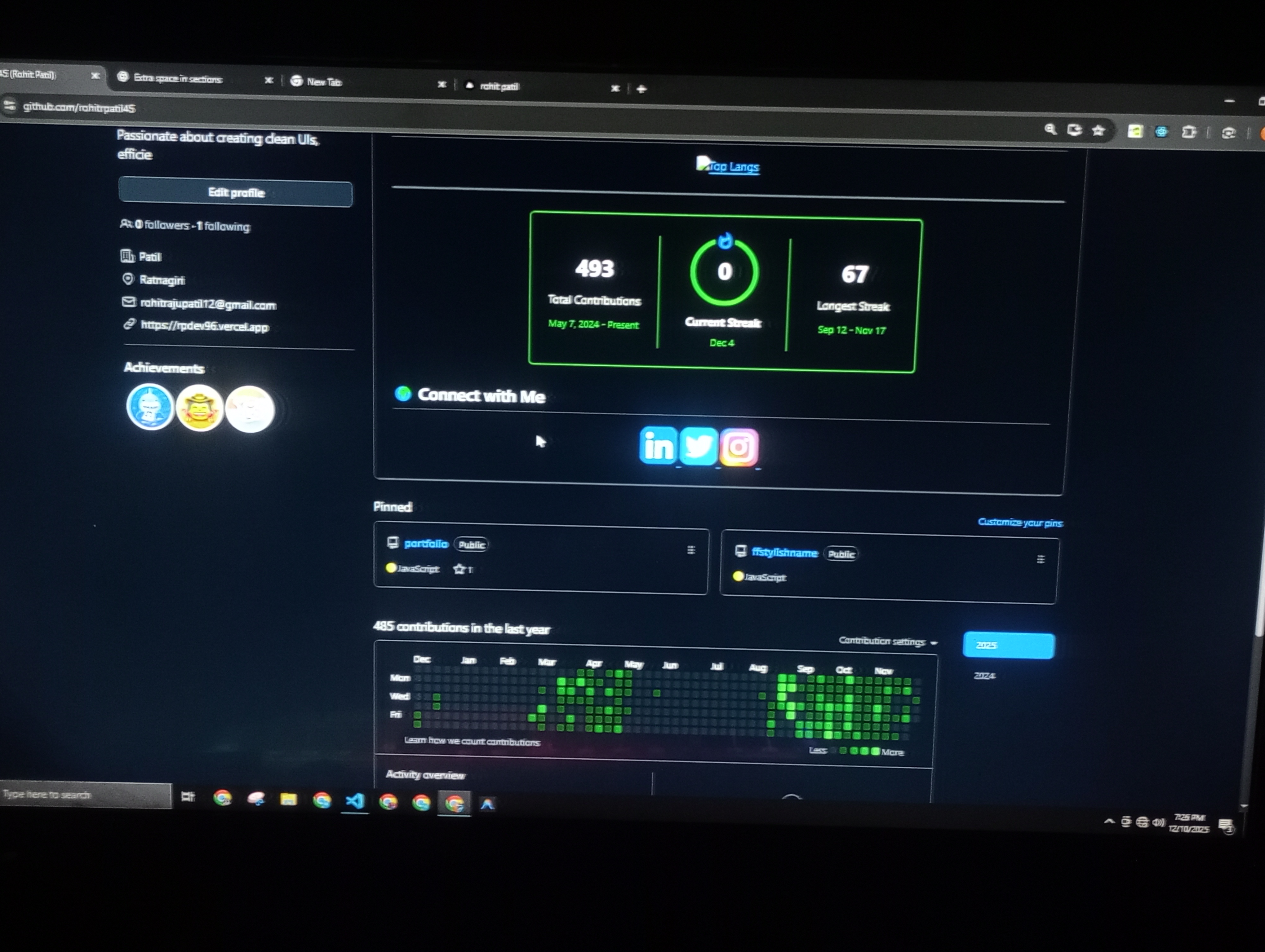This screenshot has width=1265, height=952.
Task: Click the bookmark star in address bar
Action: [x=1098, y=130]
